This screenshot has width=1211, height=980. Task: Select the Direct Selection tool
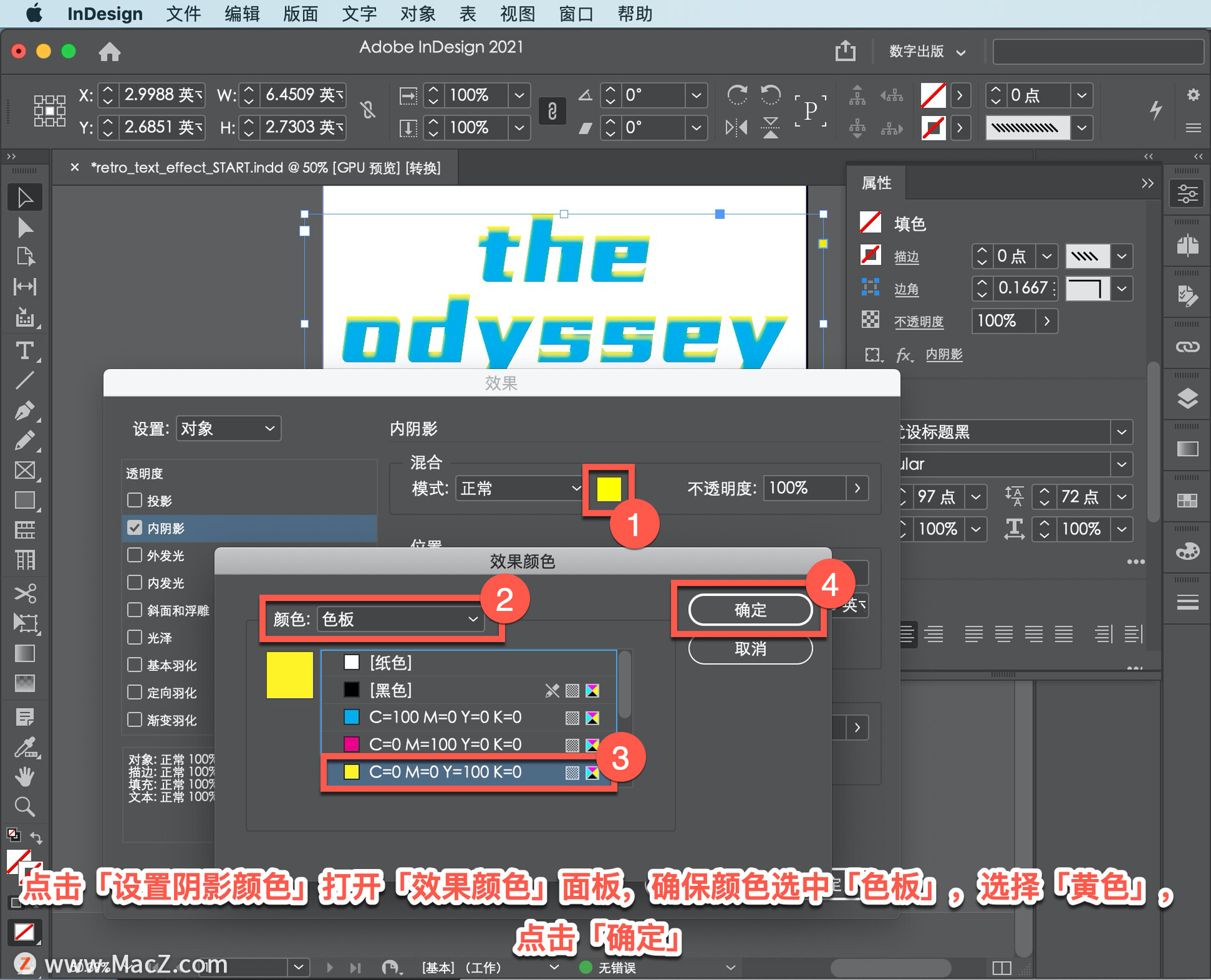click(x=25, y=227)
